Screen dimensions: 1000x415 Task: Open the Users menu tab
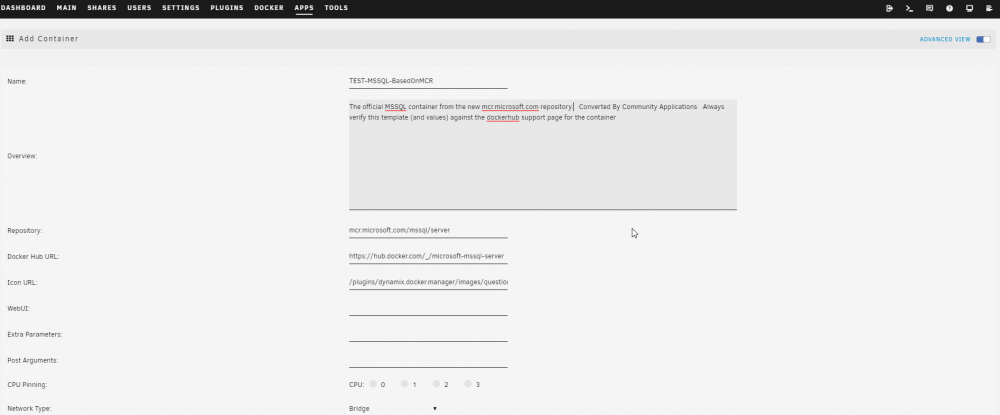coord(139,8)
